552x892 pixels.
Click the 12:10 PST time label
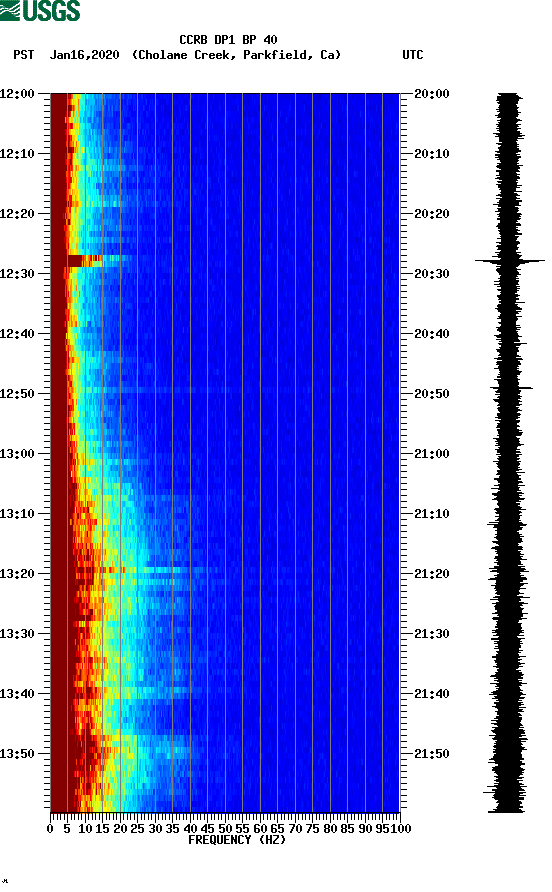click(18, 154)
